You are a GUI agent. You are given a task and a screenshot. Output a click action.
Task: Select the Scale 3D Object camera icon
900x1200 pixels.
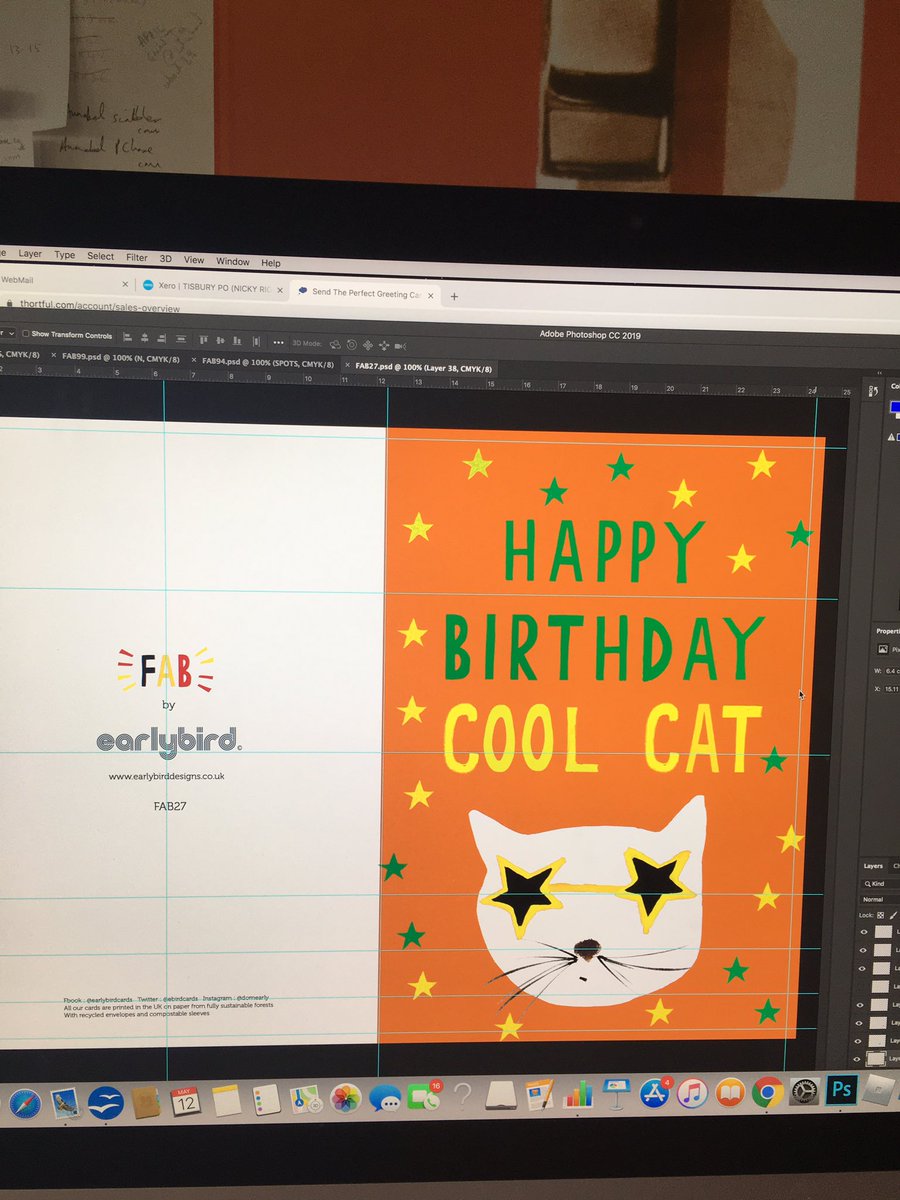coord(400,345)
